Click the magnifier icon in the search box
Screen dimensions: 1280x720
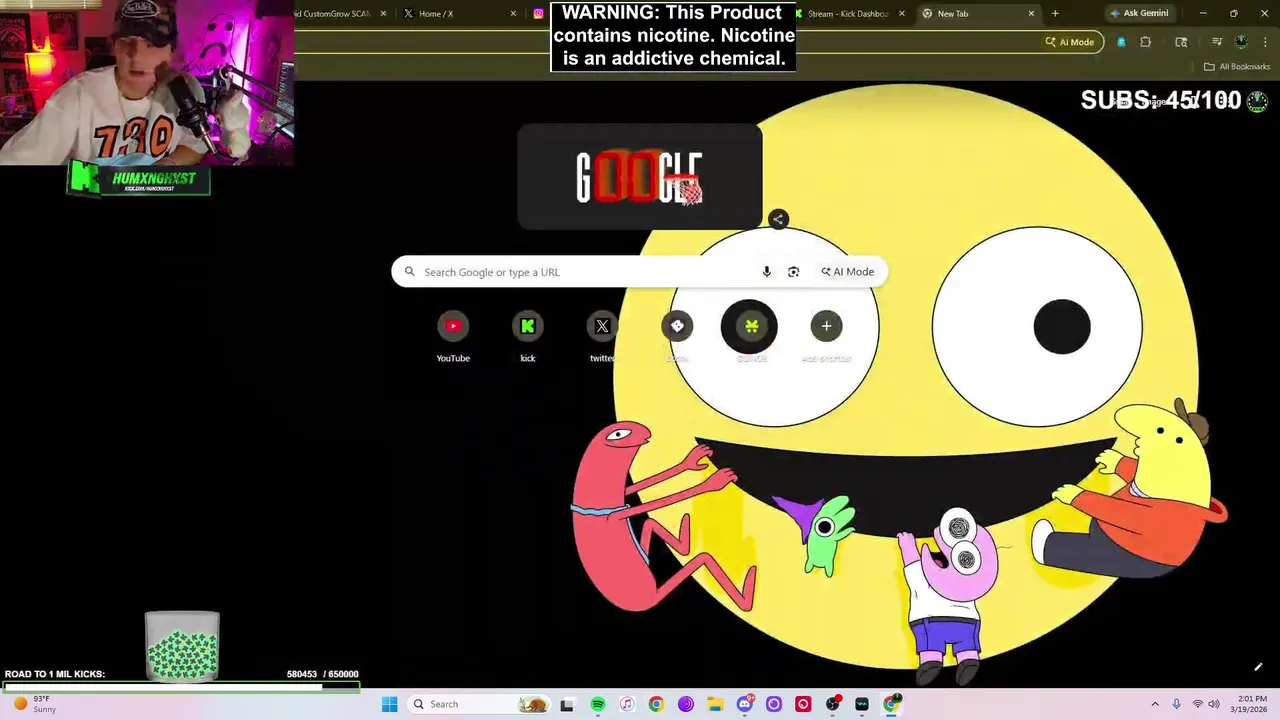[x=409, y=272]
